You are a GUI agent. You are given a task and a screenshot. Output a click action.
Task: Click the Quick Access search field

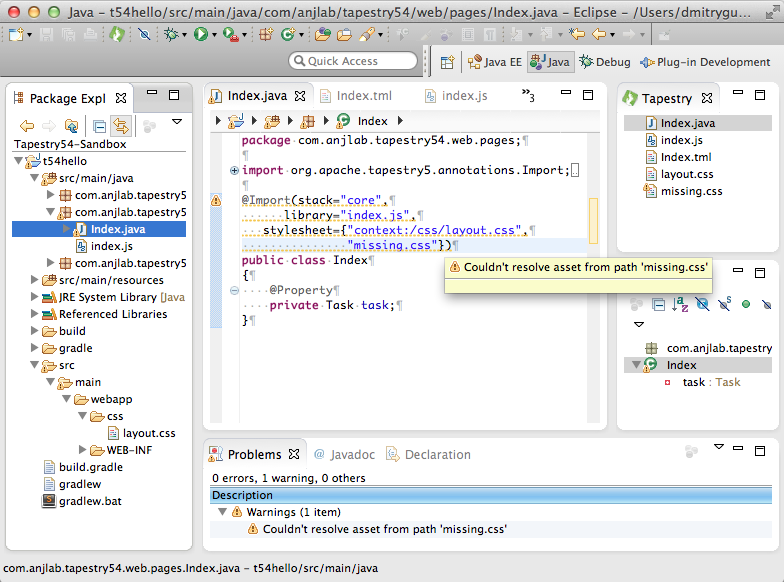pyautogui.click(x=353, y=61)
